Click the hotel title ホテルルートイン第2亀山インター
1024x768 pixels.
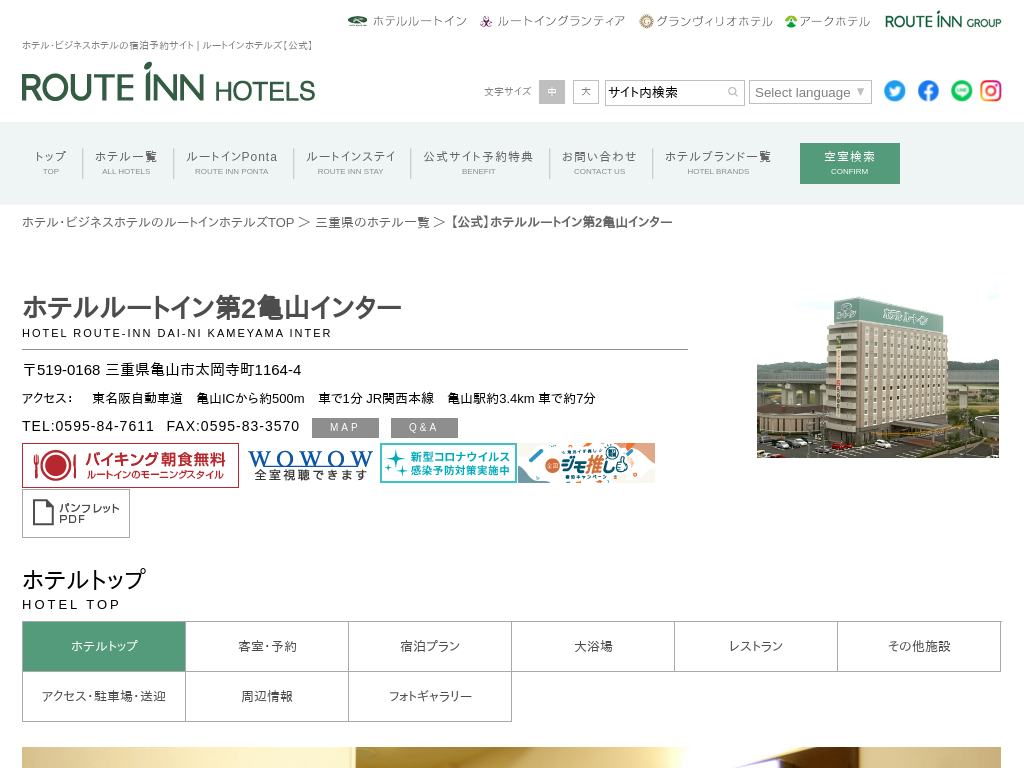[212, 308]
